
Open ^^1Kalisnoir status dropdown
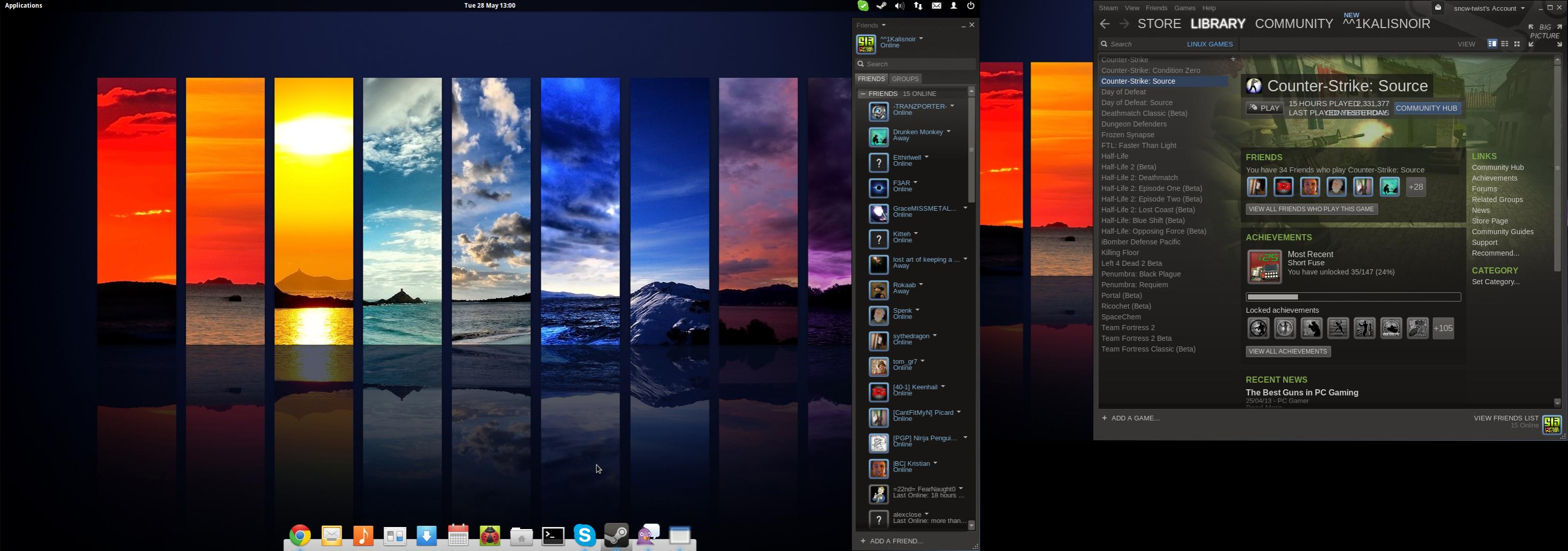(x=921, y=38)
